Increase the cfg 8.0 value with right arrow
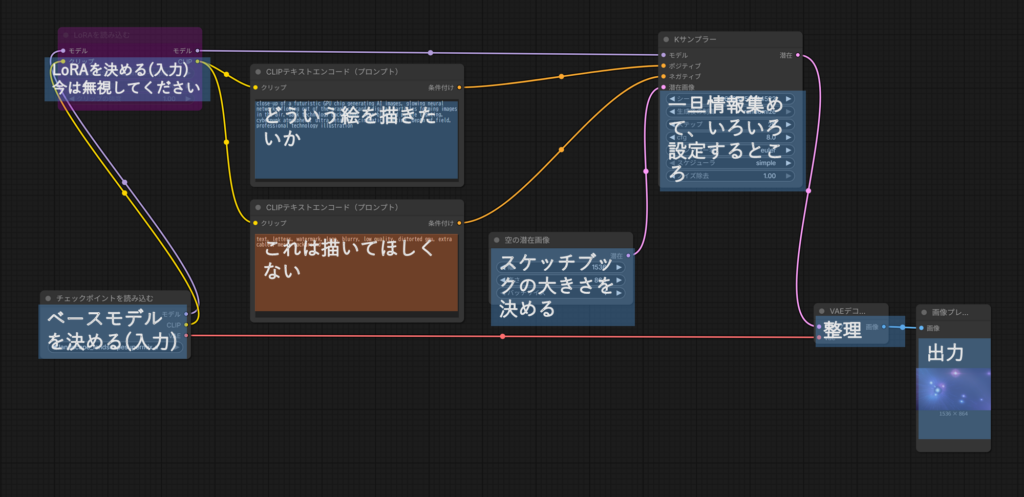Viewport: 1024px width, 497px height. [x=789, y=138]
